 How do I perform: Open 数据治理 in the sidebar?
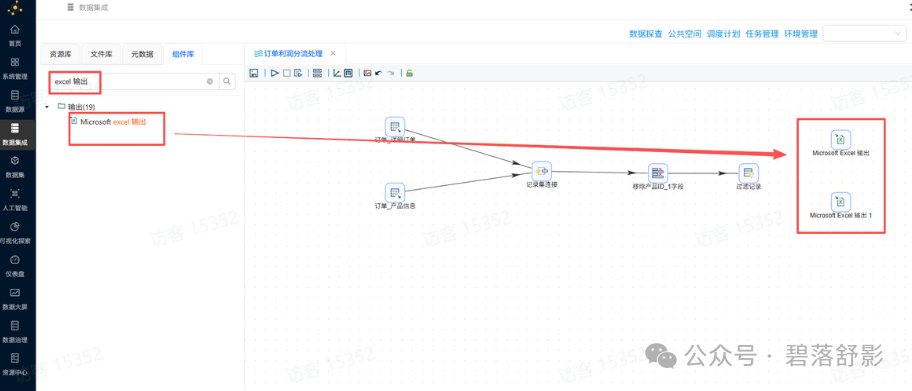click(x=15, y=332)
